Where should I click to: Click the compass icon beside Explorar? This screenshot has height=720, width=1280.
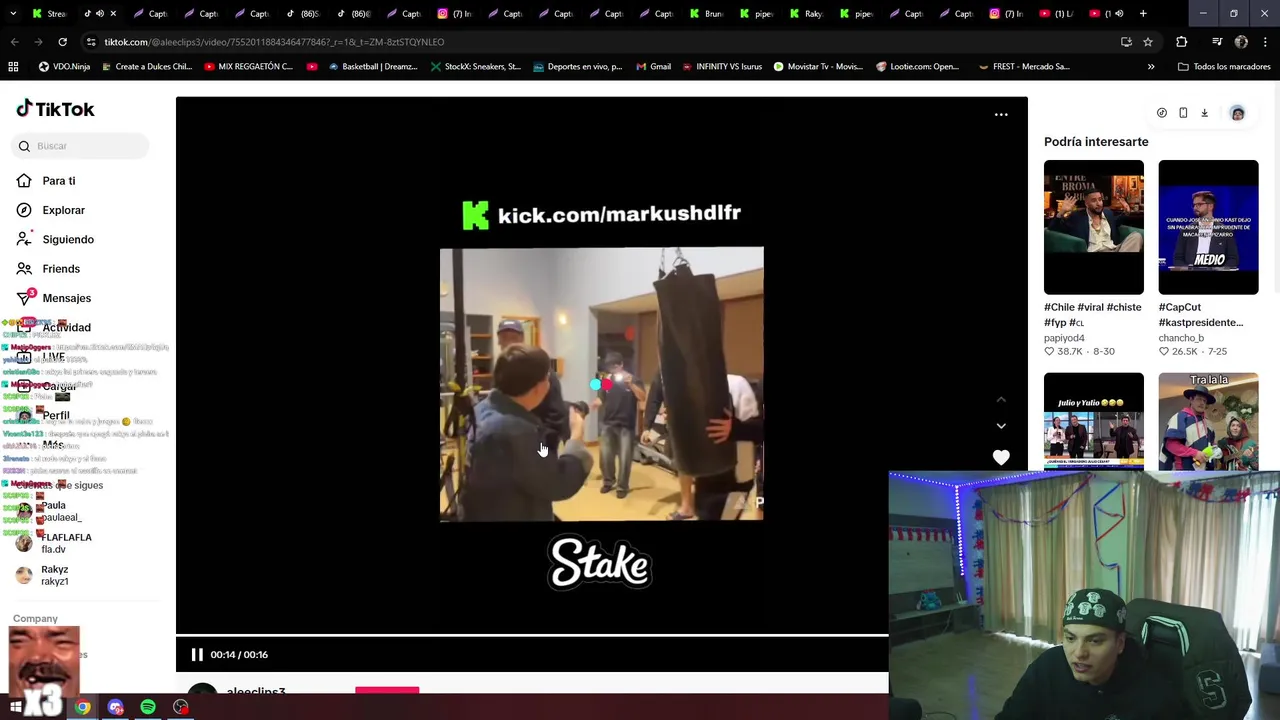click(24, 210)
